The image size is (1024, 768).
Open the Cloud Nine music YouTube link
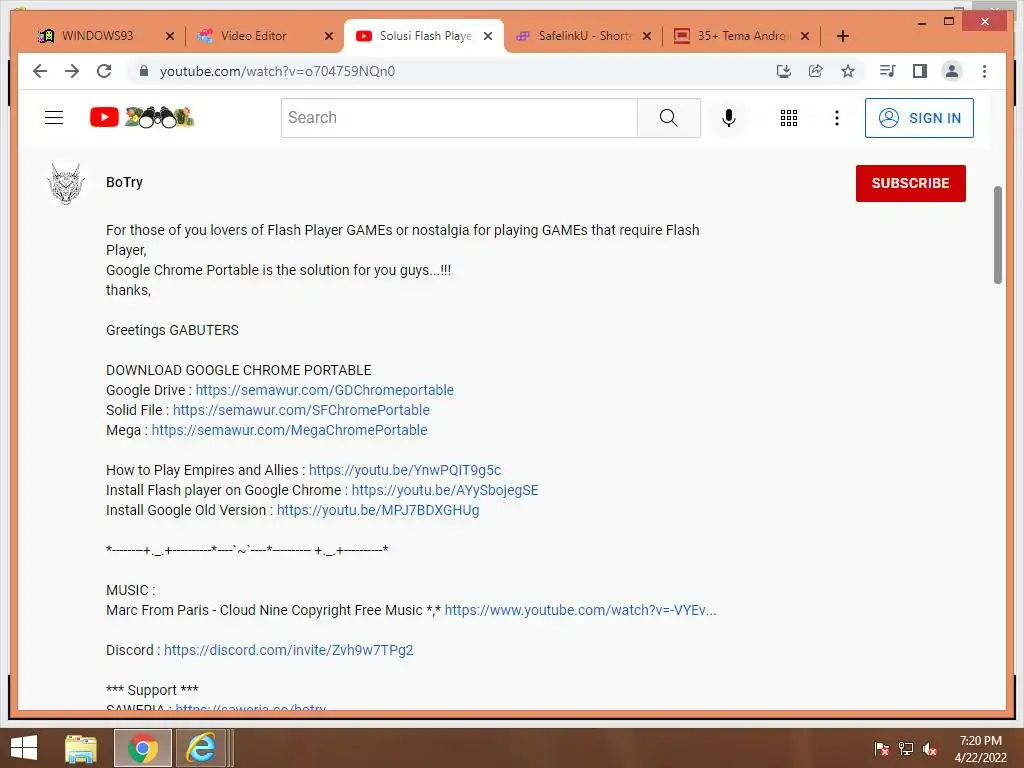[581, 610]
